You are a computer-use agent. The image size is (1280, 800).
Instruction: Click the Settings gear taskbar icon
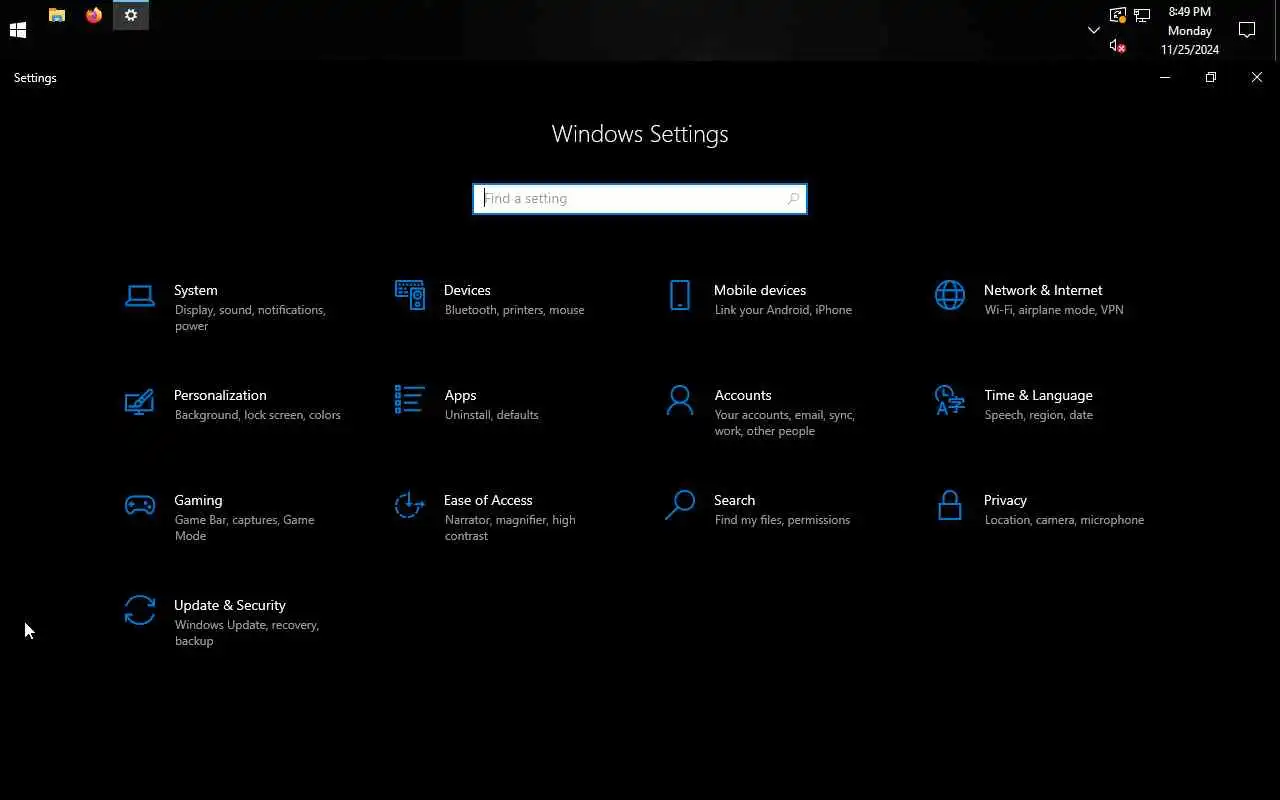(x=131, y=15)
